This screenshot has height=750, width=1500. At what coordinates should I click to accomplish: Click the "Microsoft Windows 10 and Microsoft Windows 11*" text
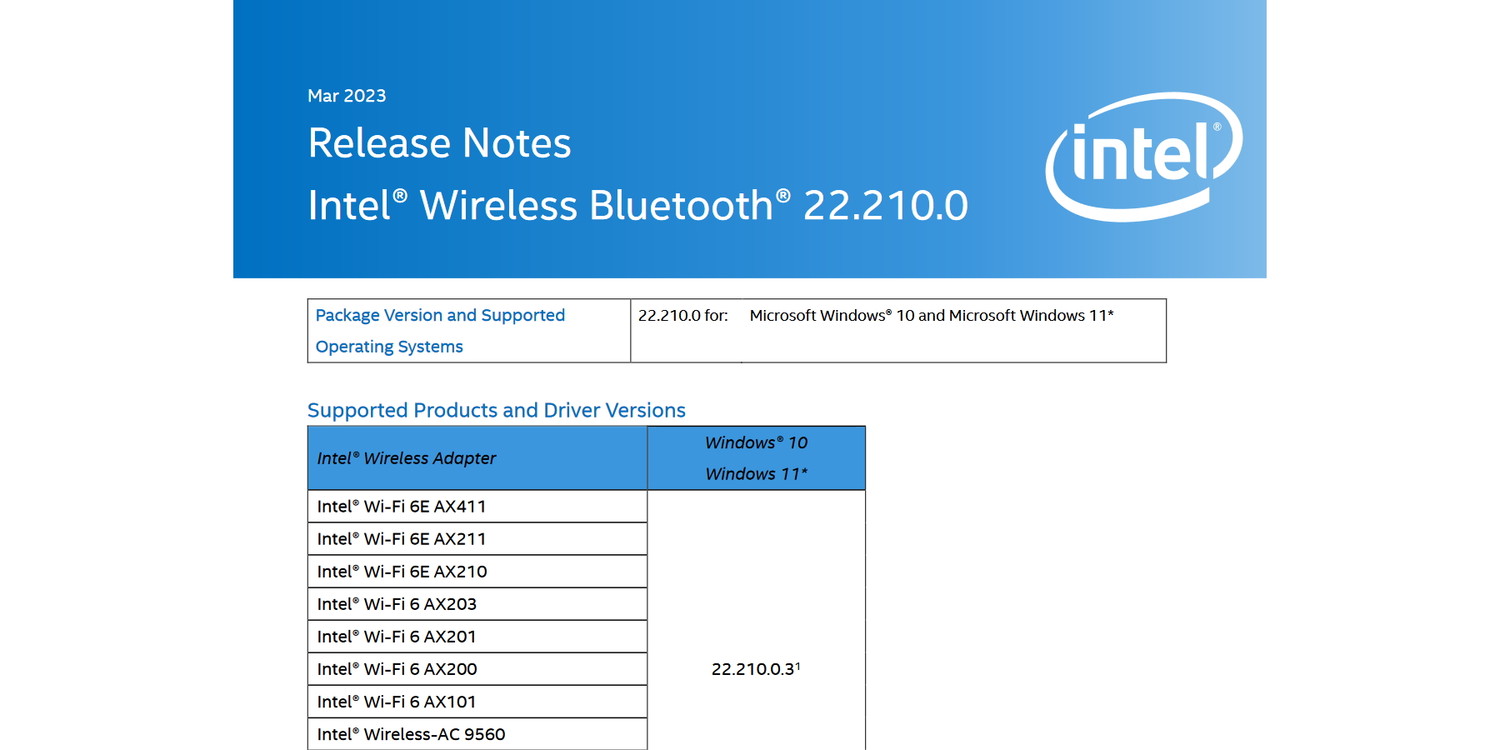[x=931, y=315]
